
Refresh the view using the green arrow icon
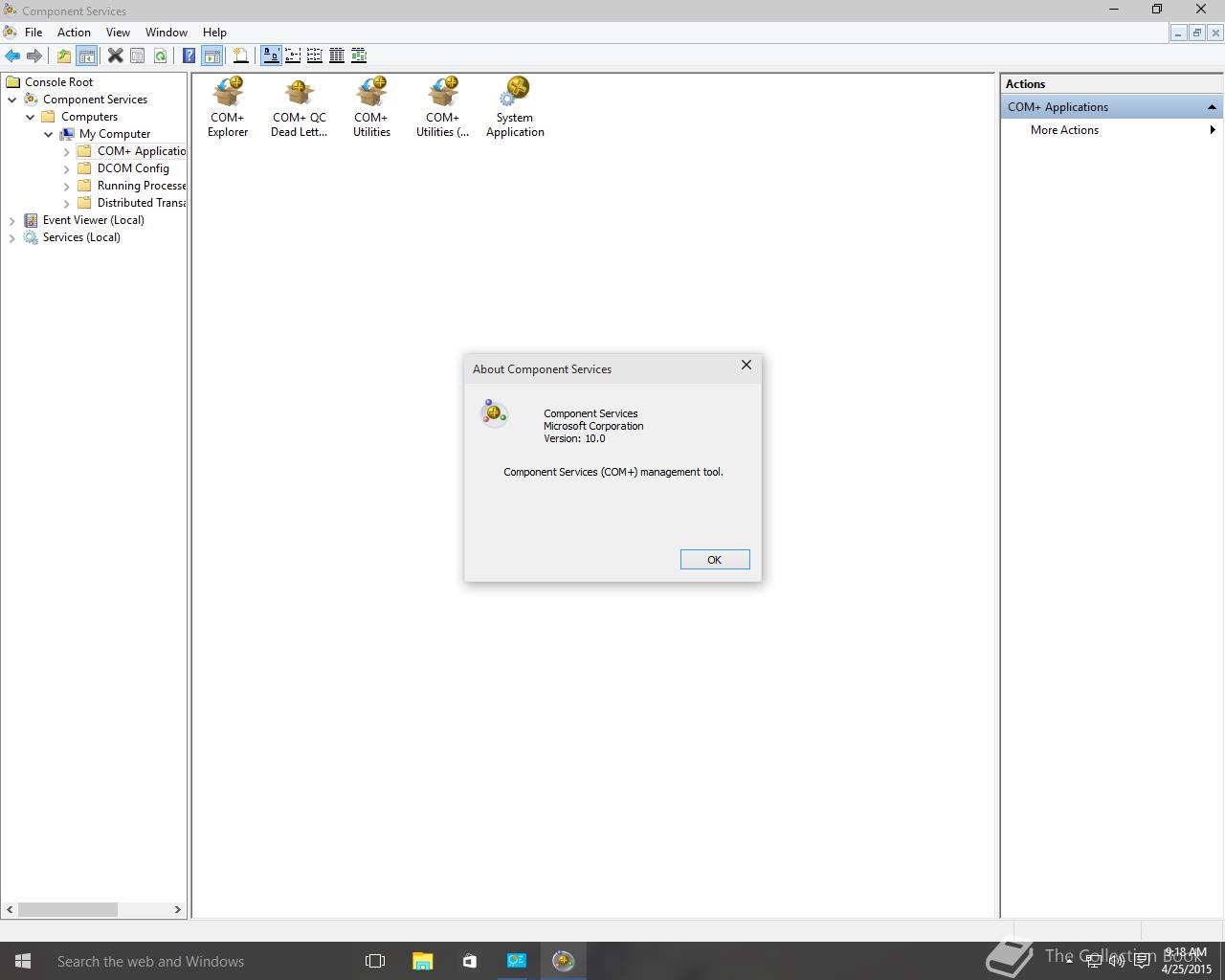160,56
